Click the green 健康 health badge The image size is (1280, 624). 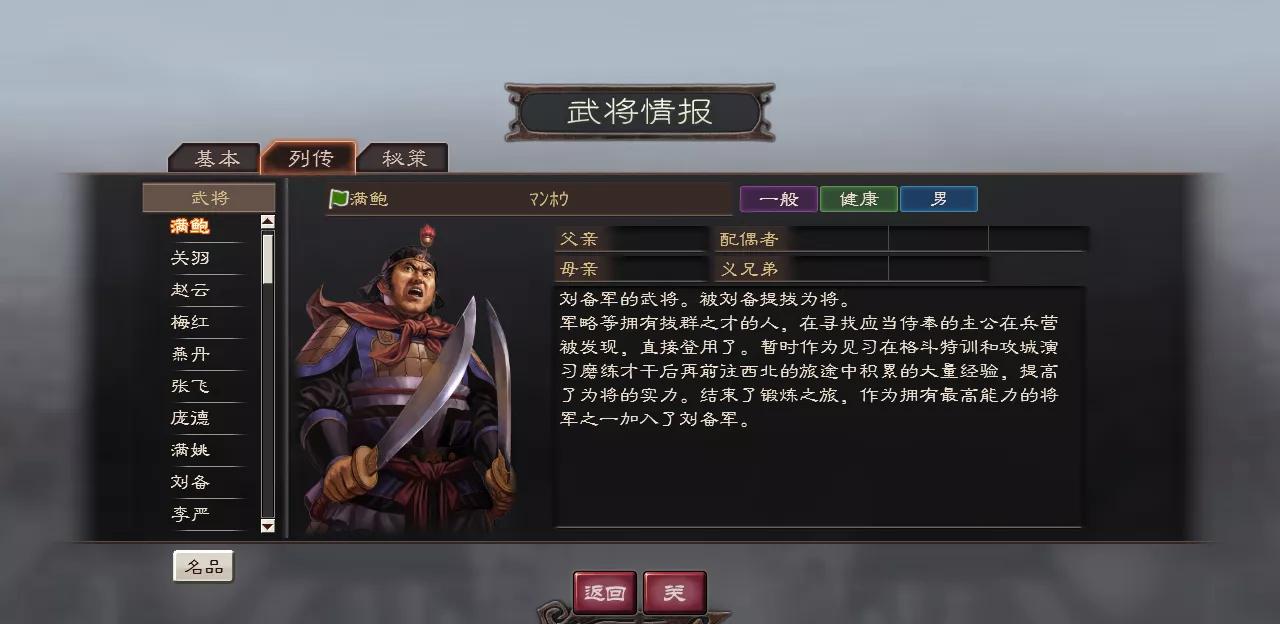tap(859, 199)
